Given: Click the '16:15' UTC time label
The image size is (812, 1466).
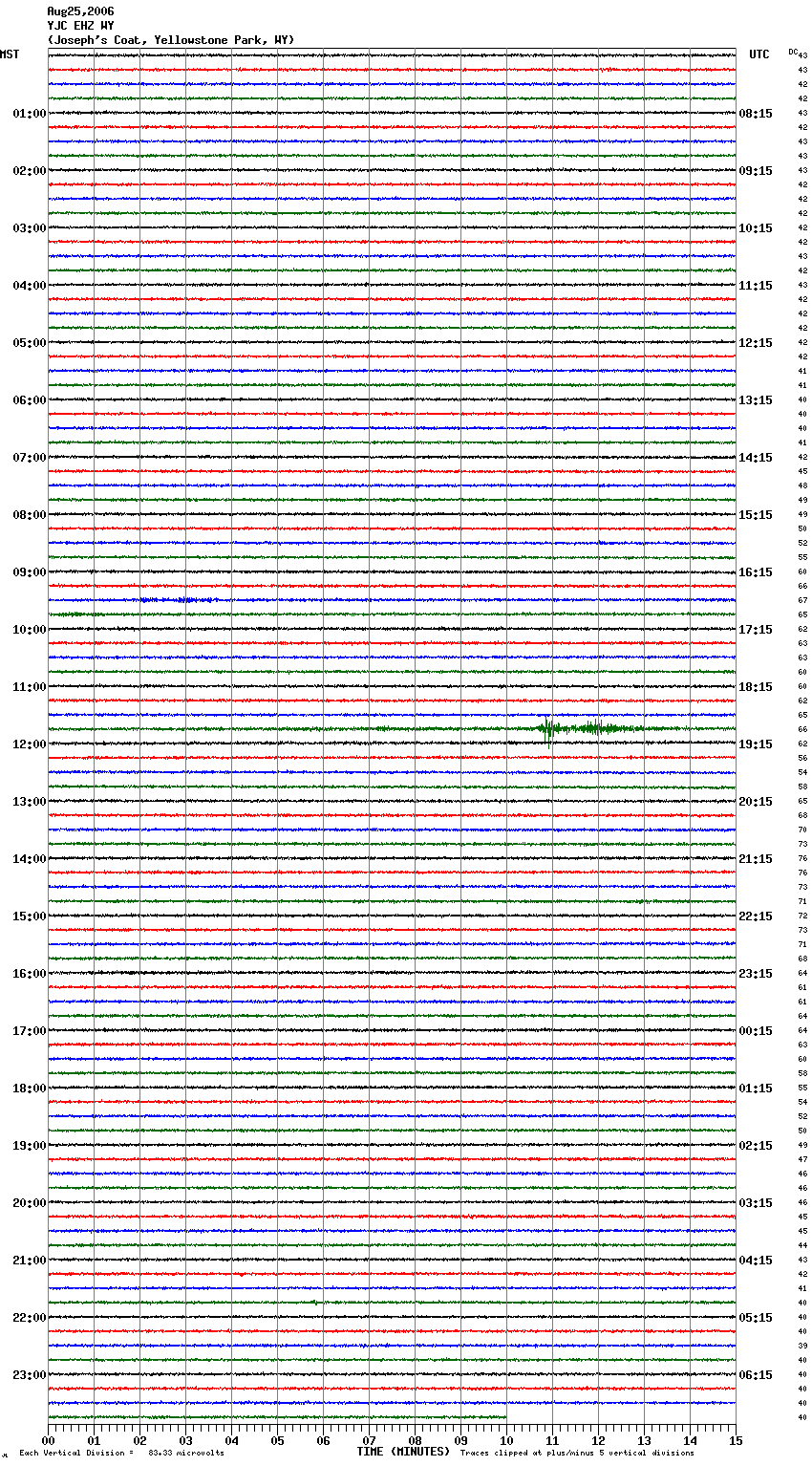Looking at the screenshot, I should pos(756,572).
